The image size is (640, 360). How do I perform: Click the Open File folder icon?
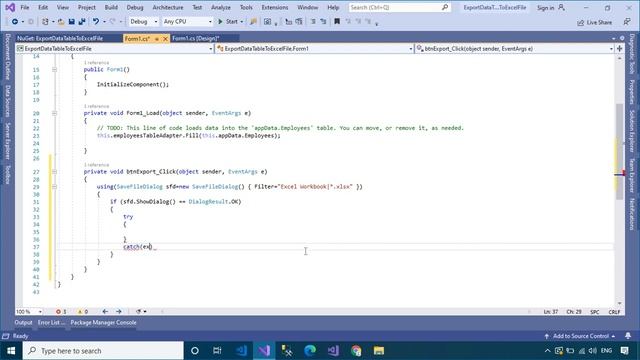coord(61,22)
